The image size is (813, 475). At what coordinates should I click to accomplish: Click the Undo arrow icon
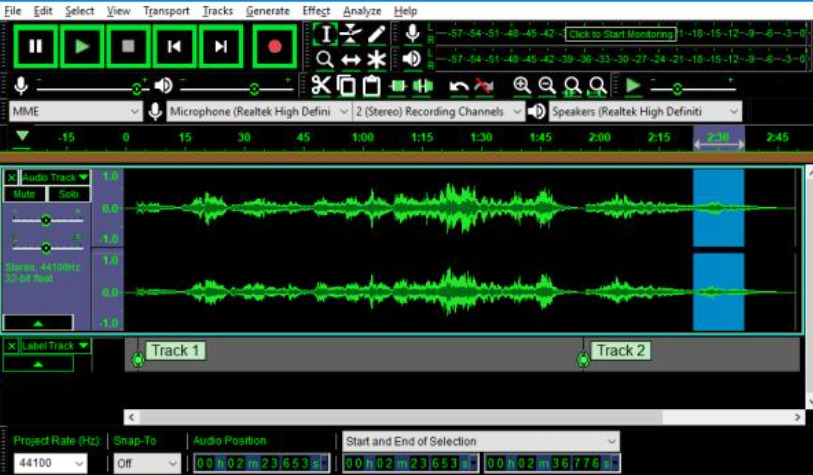click(x=458, y=86)
